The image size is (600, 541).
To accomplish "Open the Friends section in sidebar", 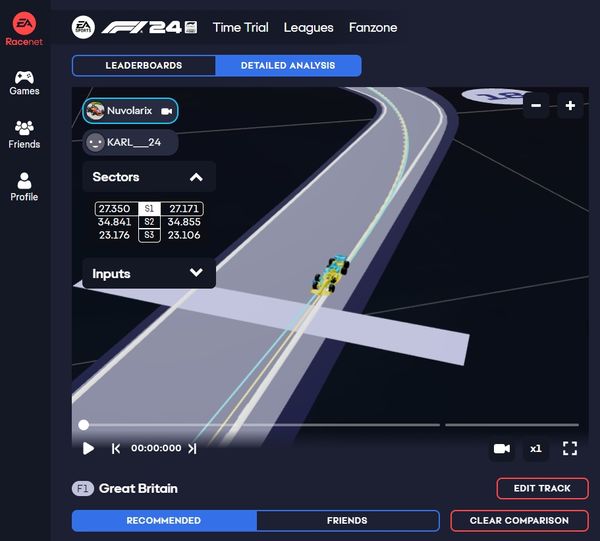I will [x=24, y=134].
